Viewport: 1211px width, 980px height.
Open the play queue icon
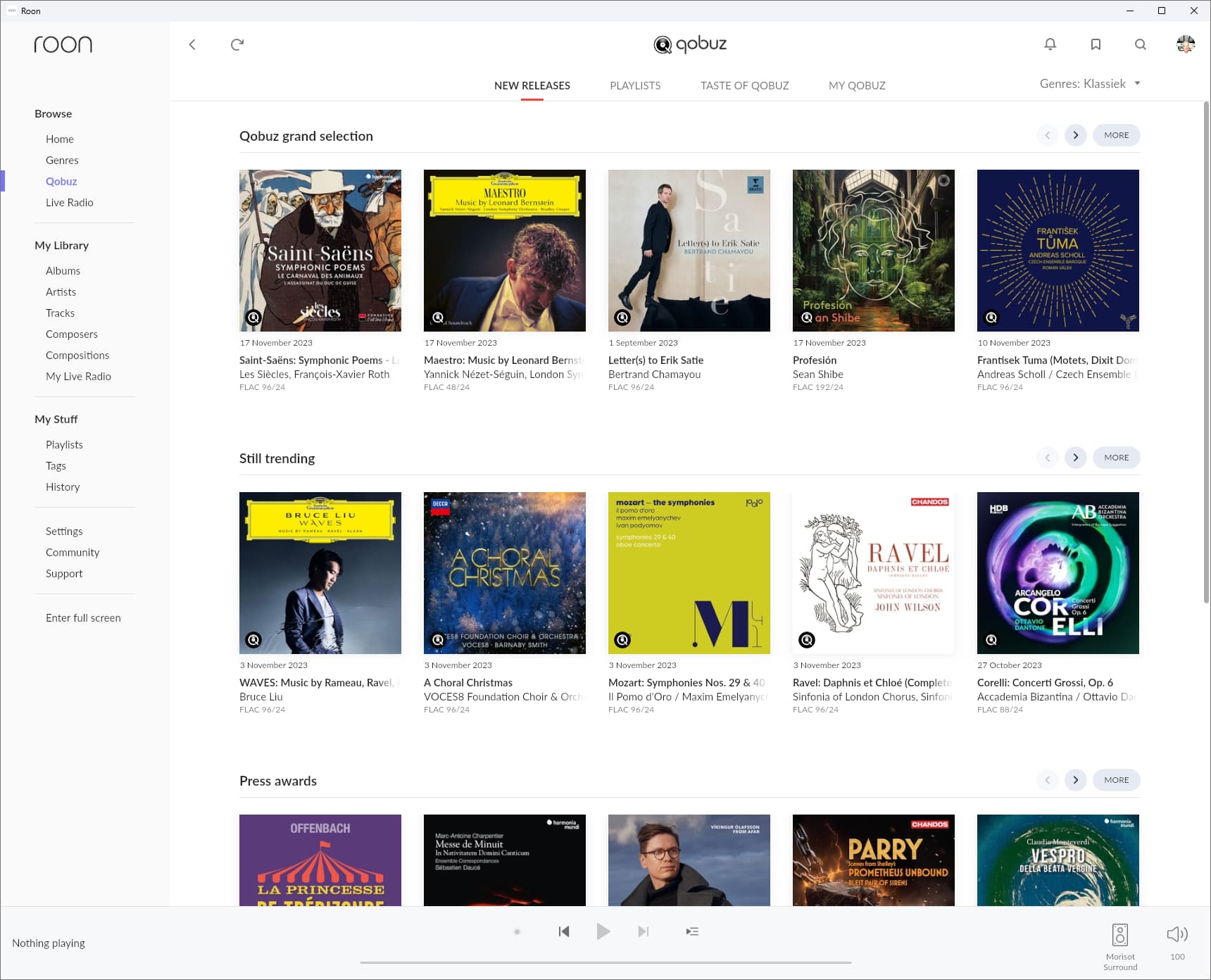click(692, 931)
